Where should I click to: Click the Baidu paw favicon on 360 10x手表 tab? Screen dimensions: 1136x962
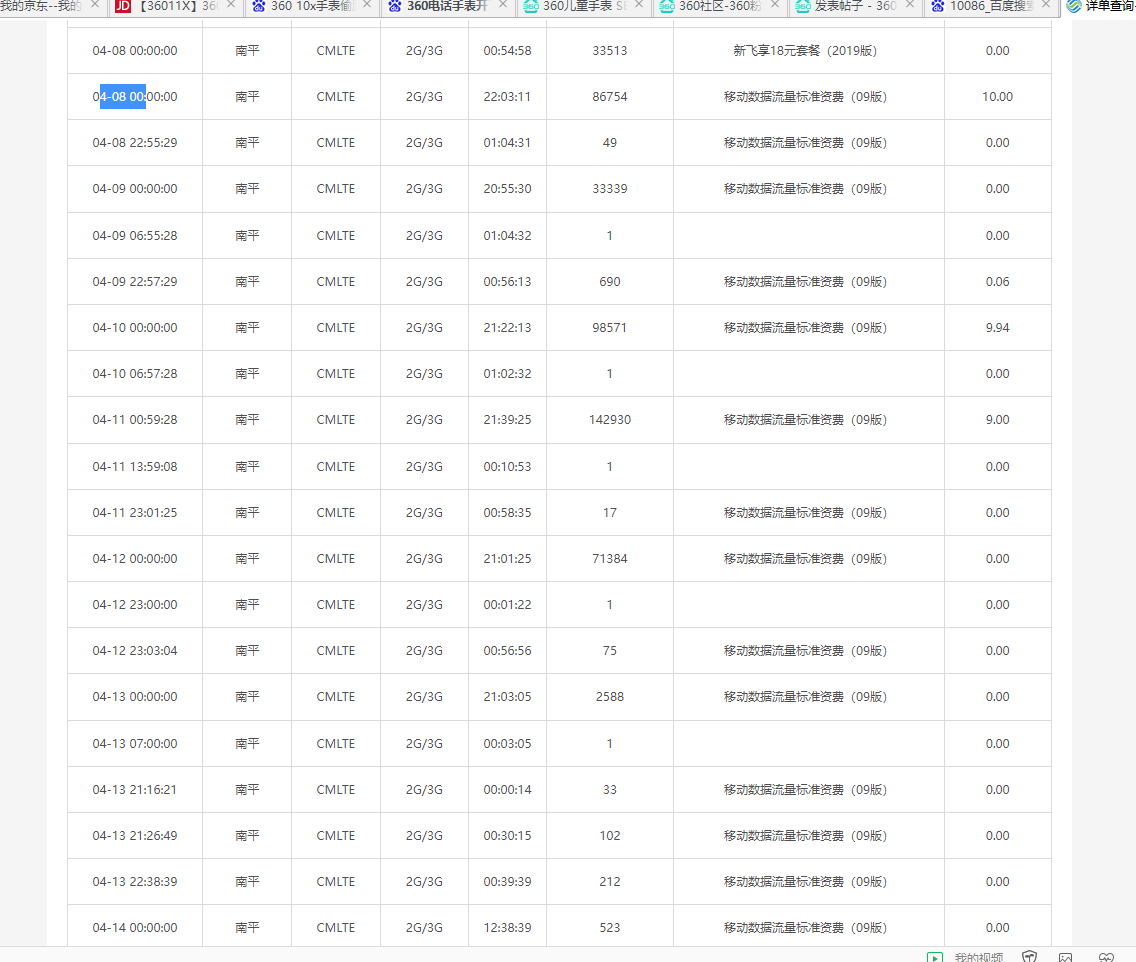coord(259,6)
